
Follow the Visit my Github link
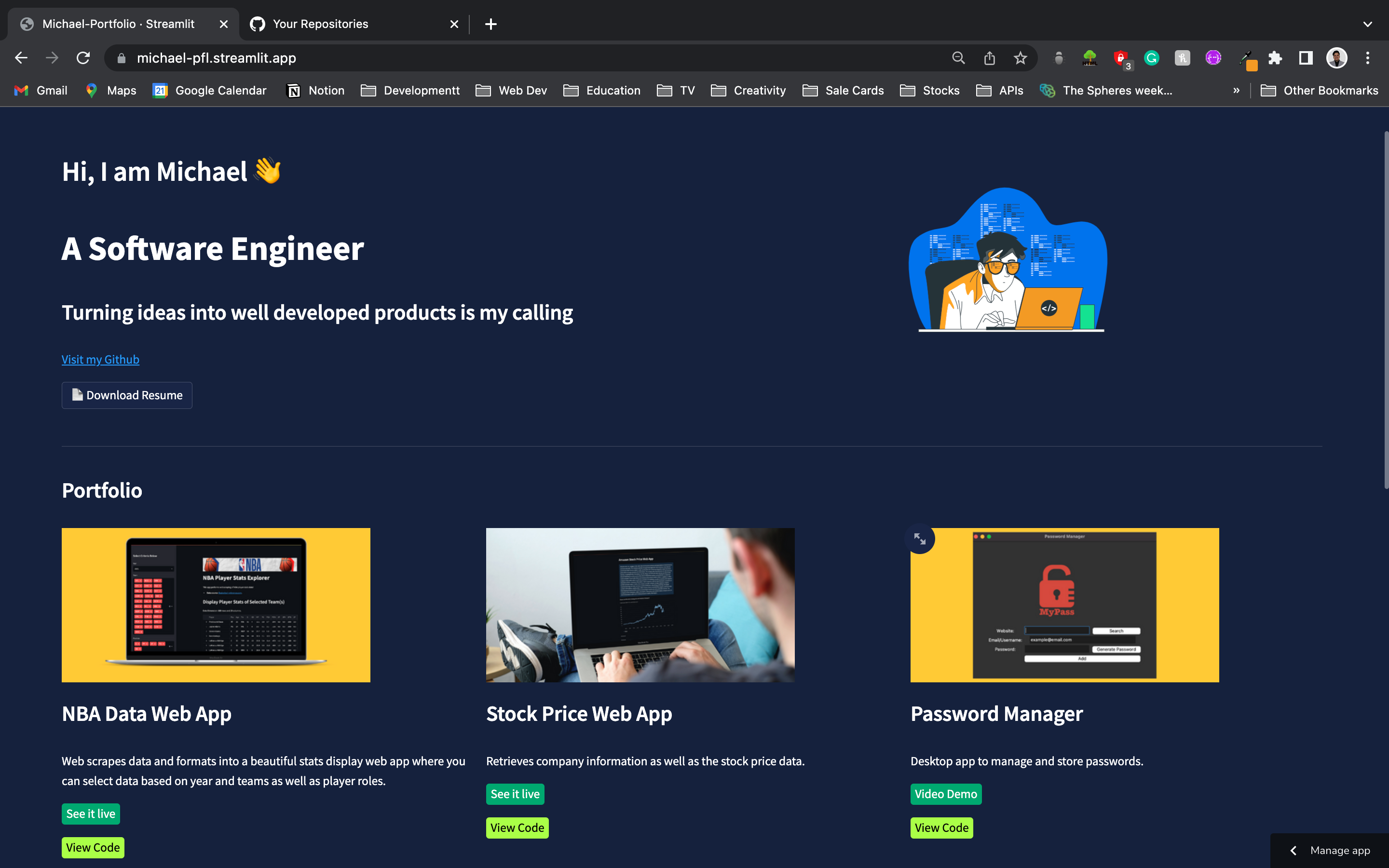coord(100,359)
